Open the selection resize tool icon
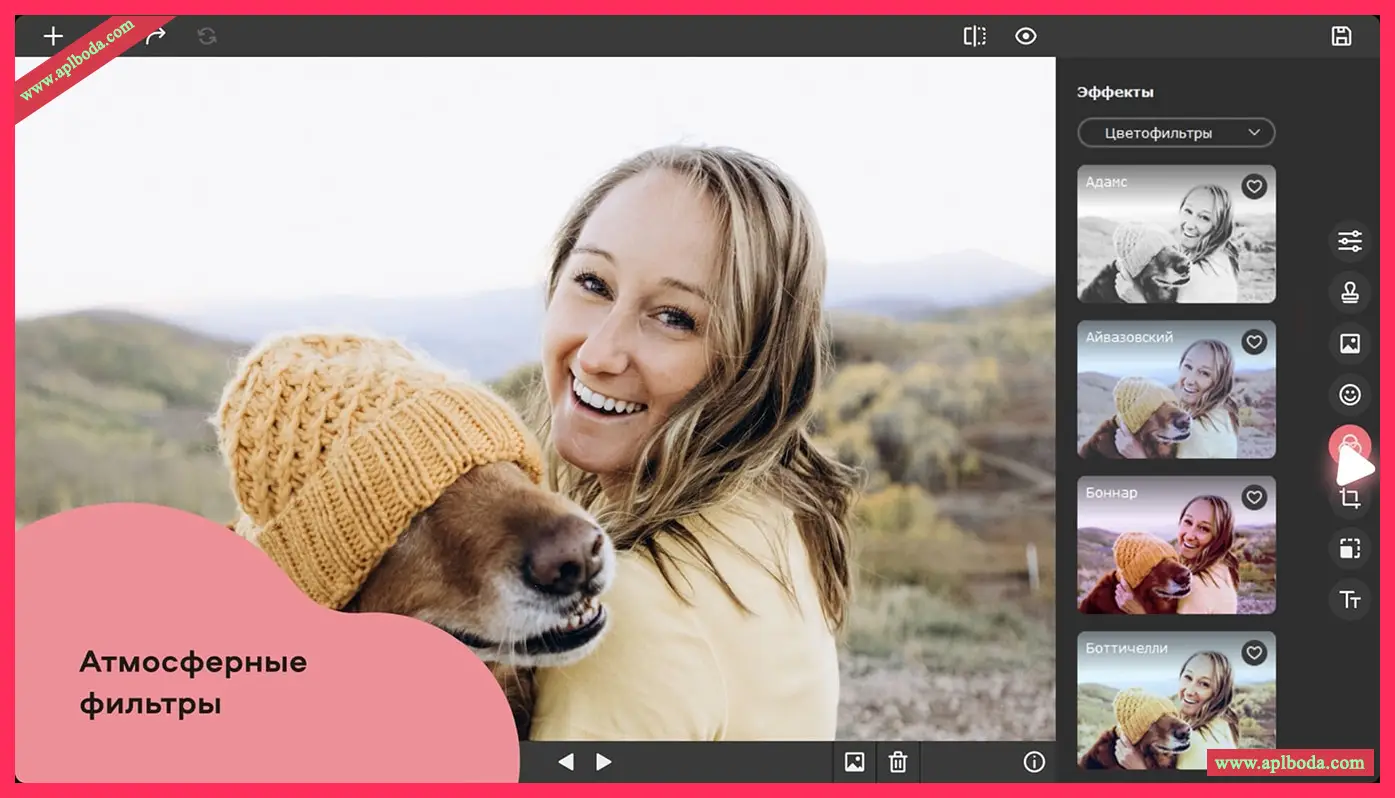Screen dimensions: 1395x798 coord(1350,548)
